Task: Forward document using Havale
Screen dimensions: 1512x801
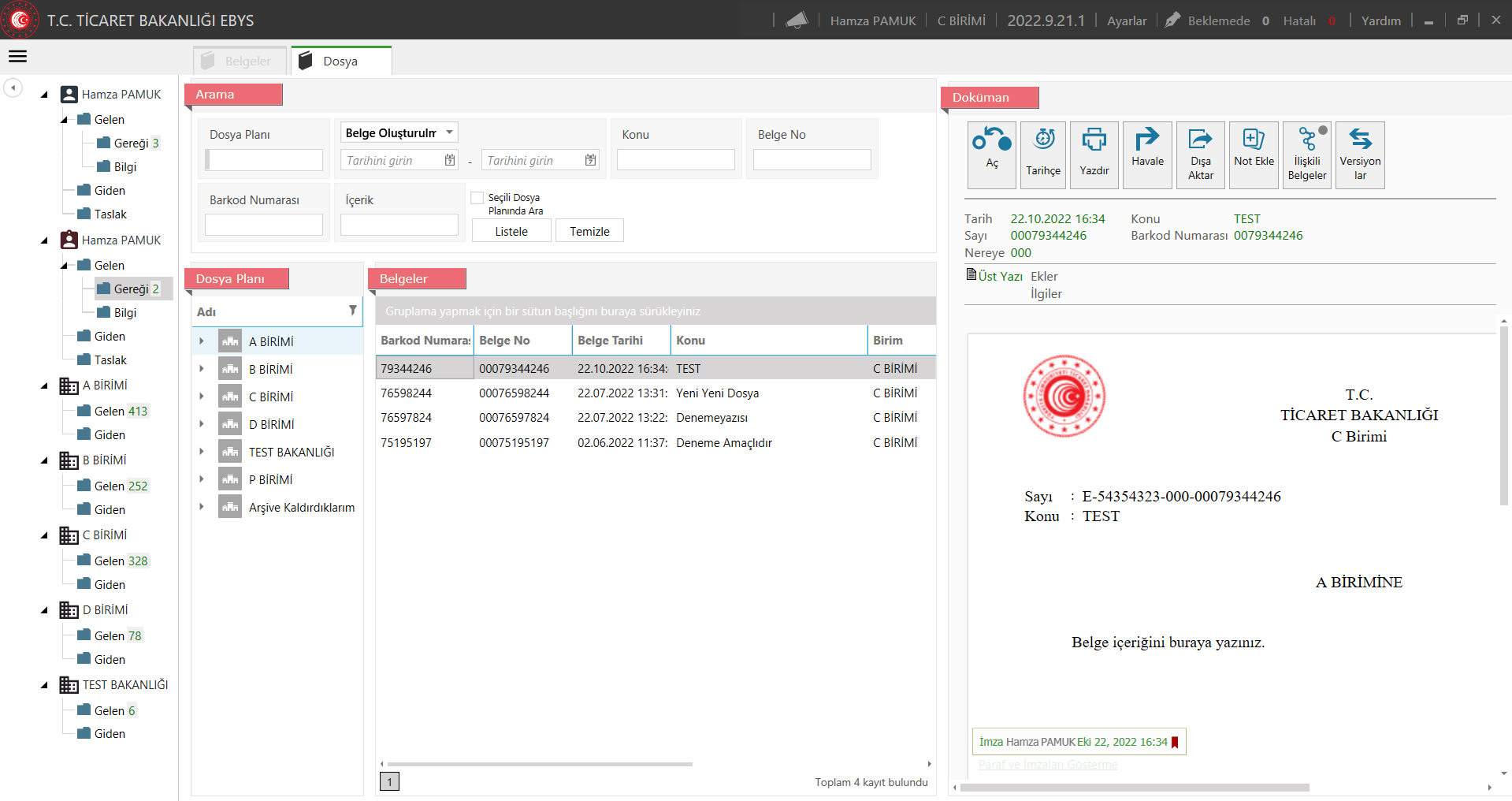Action: (1147, 155)
